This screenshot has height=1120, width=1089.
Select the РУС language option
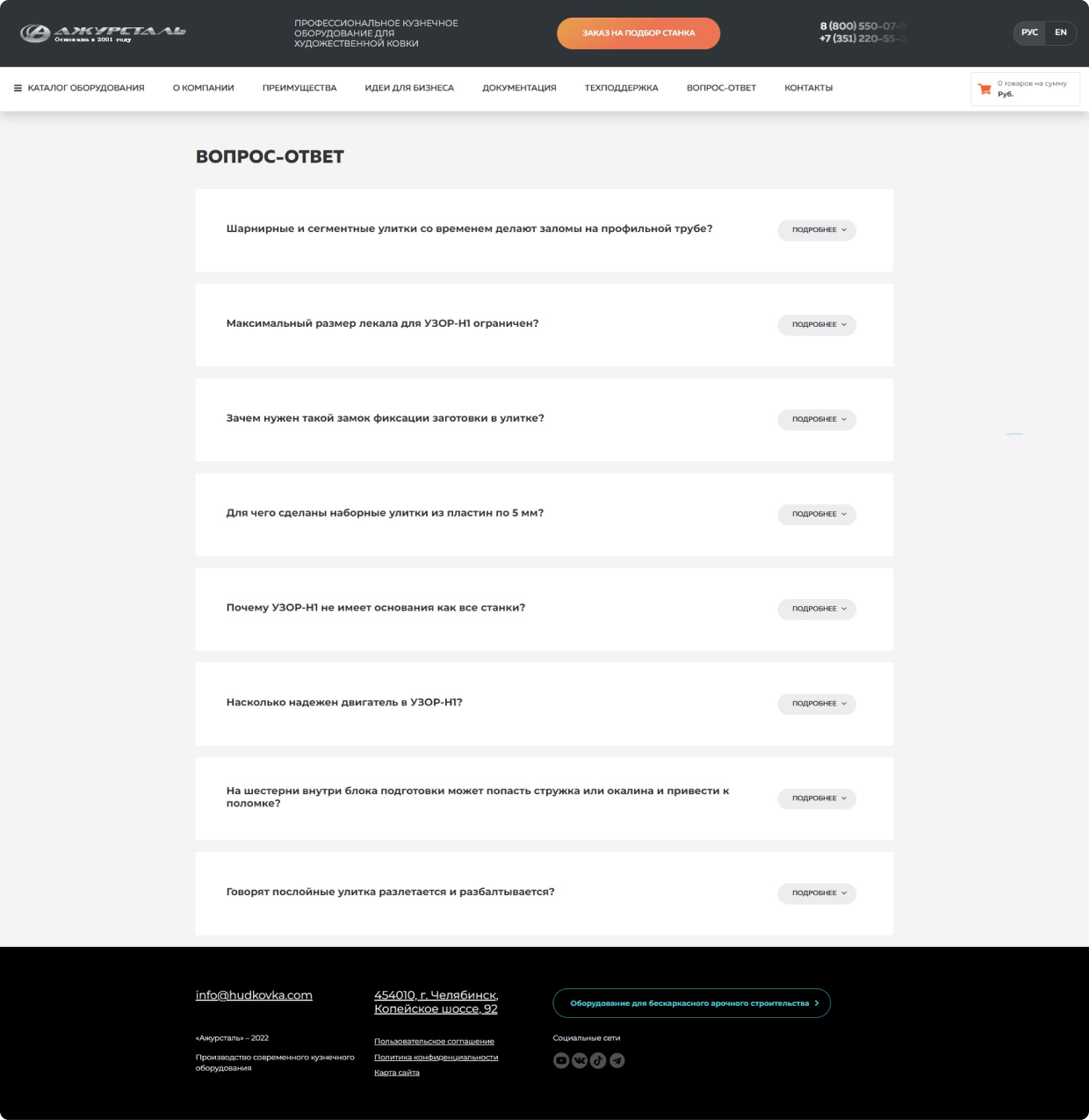[x=1029, y=33]
